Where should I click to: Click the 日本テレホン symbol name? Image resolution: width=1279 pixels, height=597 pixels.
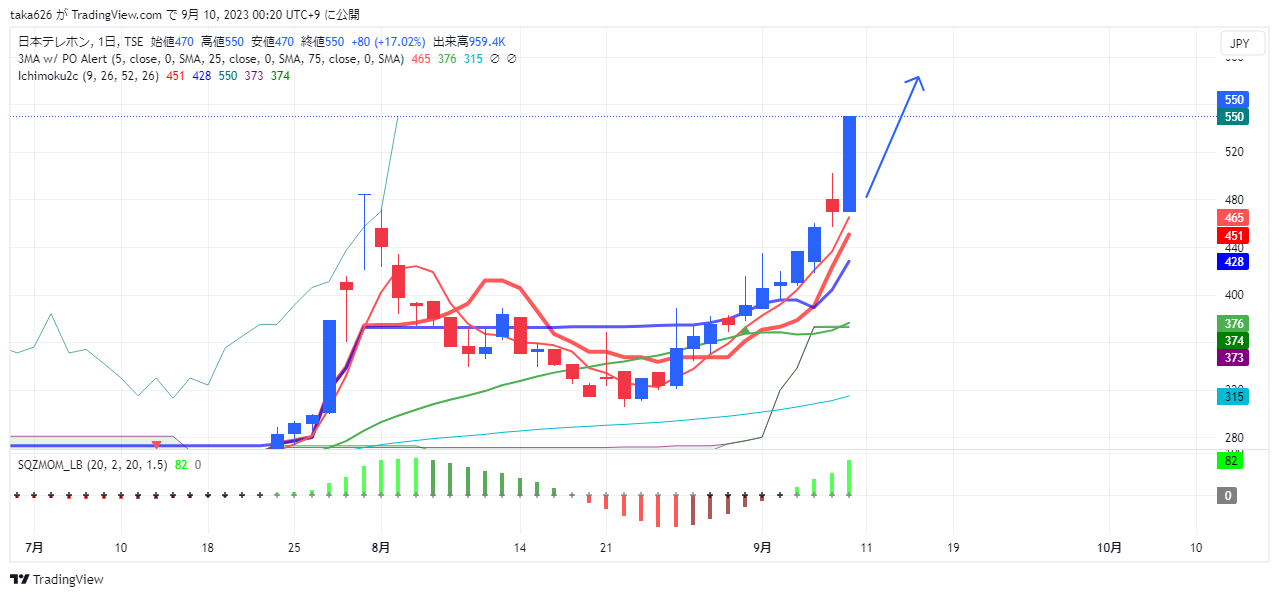51,42
